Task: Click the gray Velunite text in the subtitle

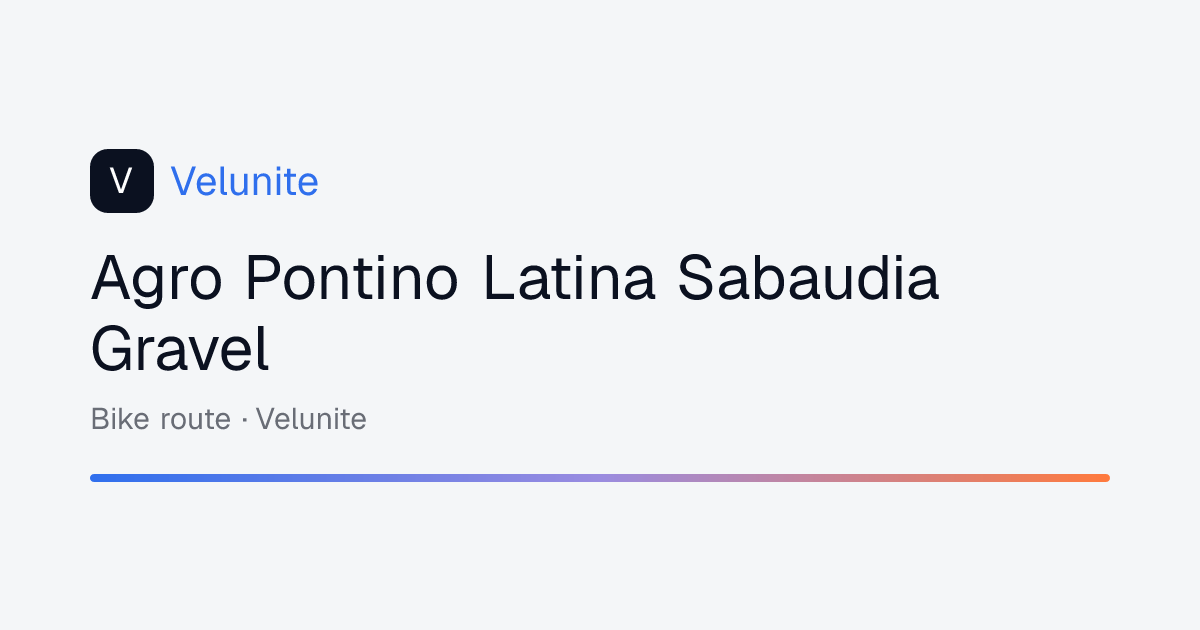Action: [311, 419]
